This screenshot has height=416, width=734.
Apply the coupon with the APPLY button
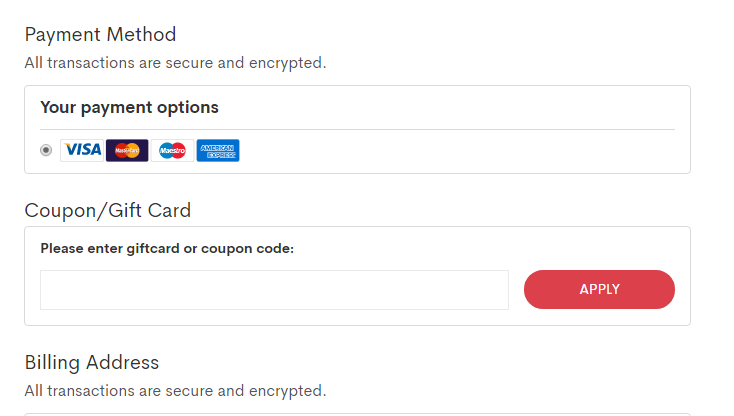(x=599, y=289)
